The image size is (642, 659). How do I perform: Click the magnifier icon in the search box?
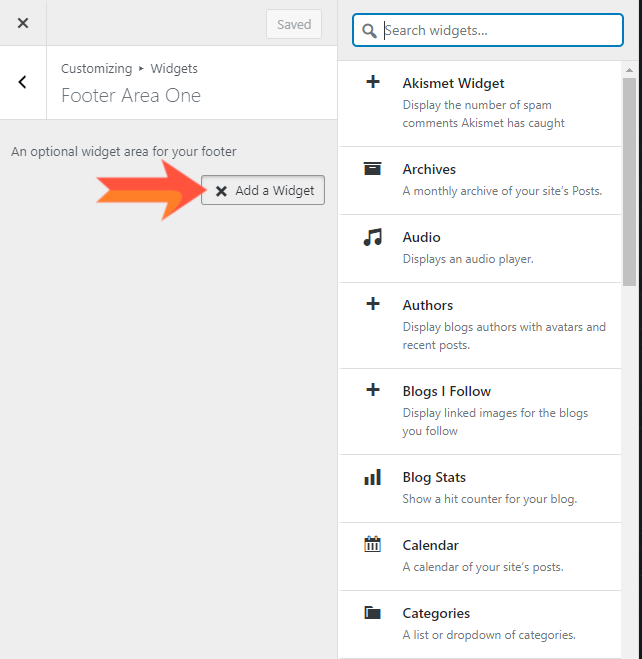click(x=369, y=31)
